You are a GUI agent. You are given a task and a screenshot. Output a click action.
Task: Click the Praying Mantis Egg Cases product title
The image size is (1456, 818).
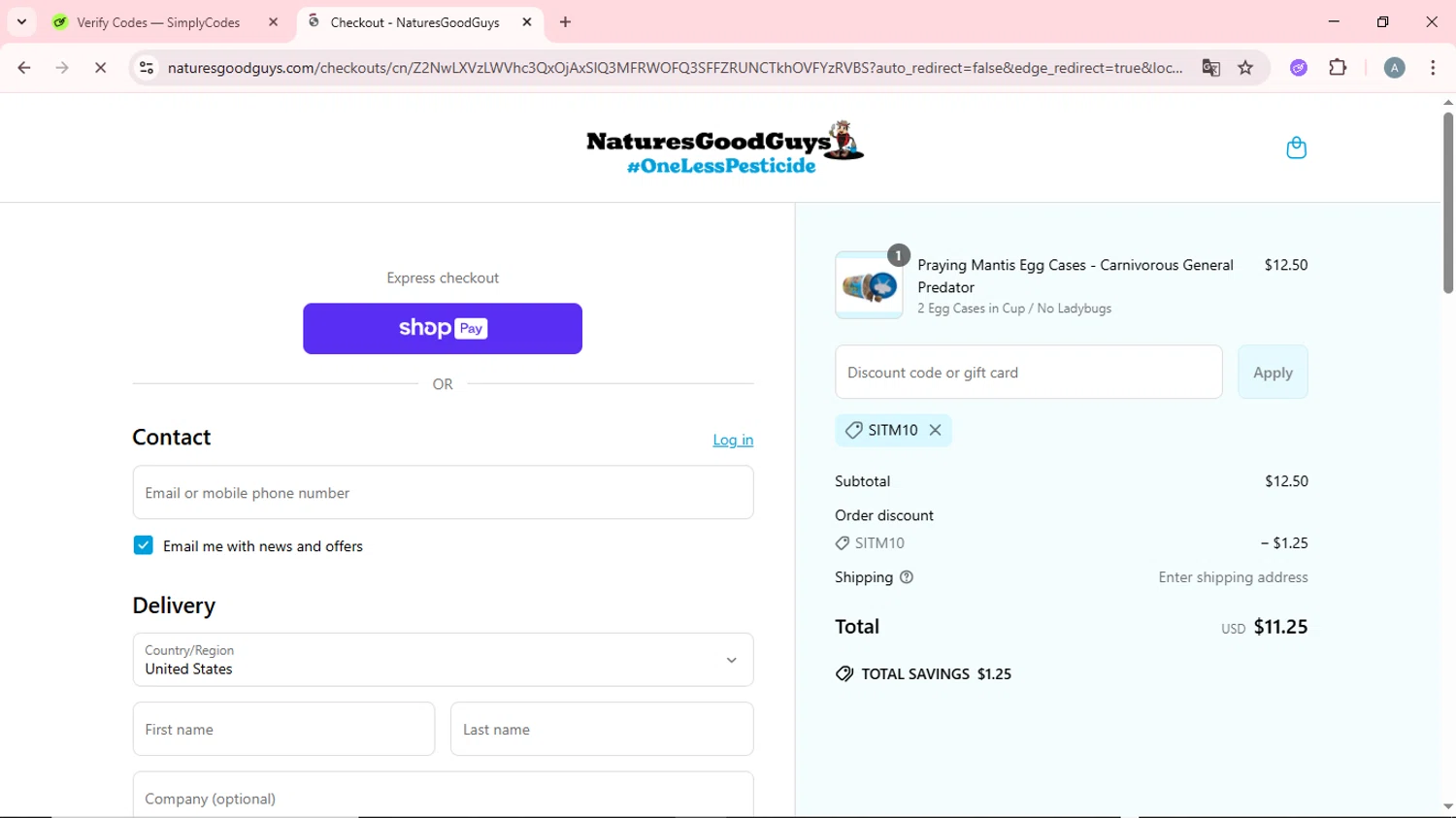(1075, 276)
